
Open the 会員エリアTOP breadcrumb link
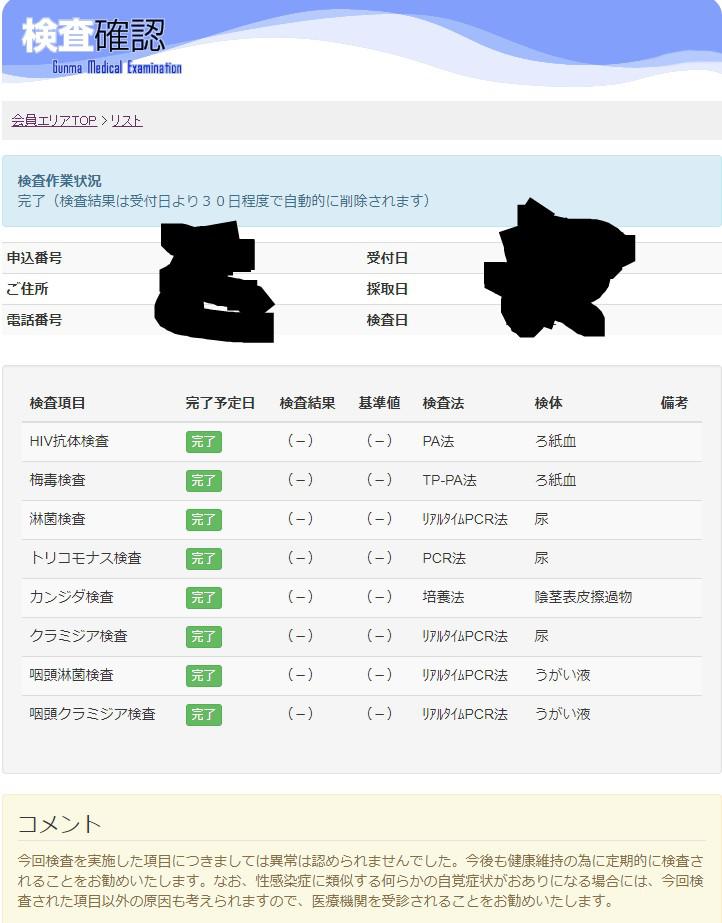pyautogui.click(x=54, y=121)
